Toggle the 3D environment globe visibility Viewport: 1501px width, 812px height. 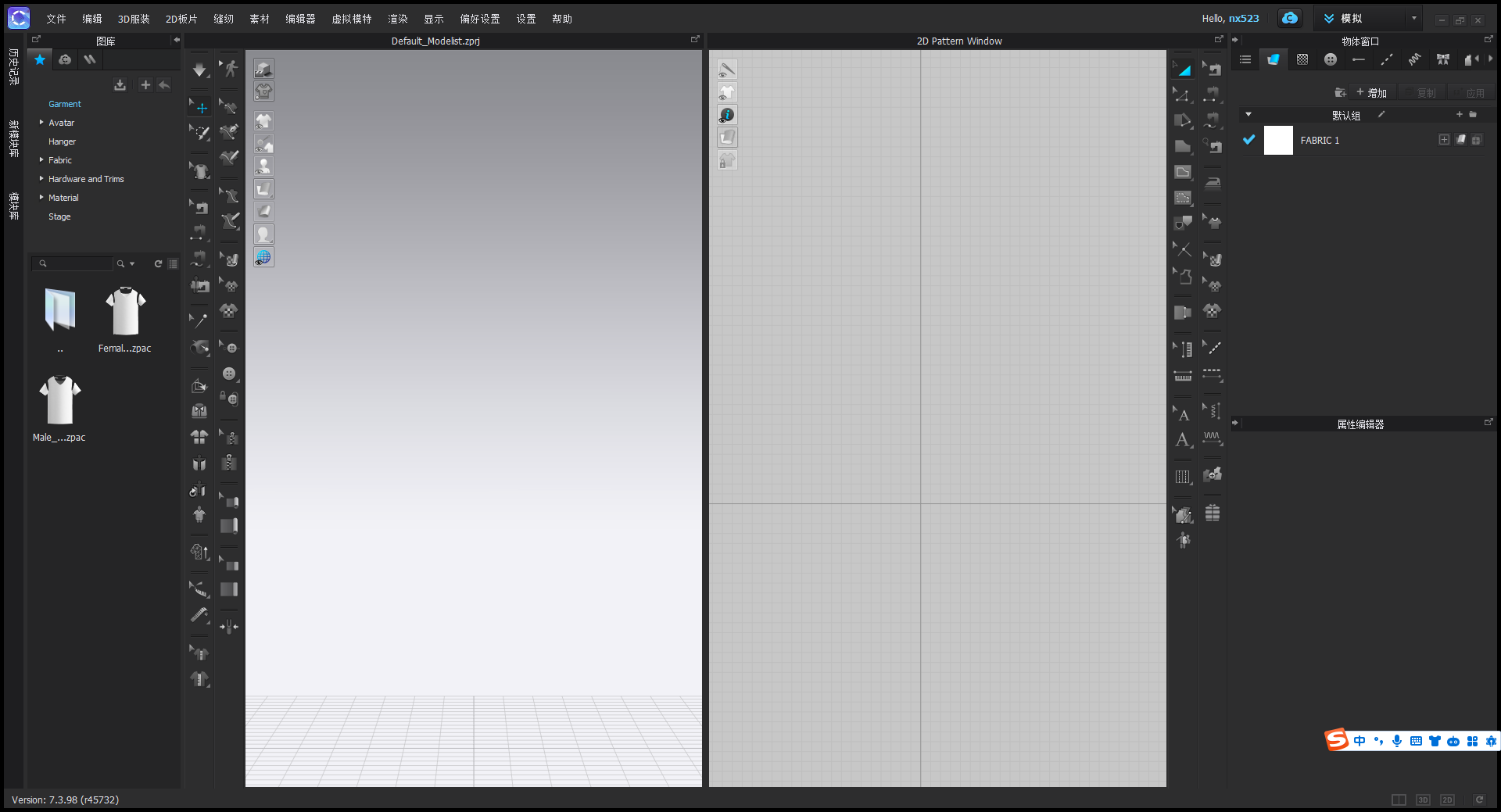[x=263, y=257]
